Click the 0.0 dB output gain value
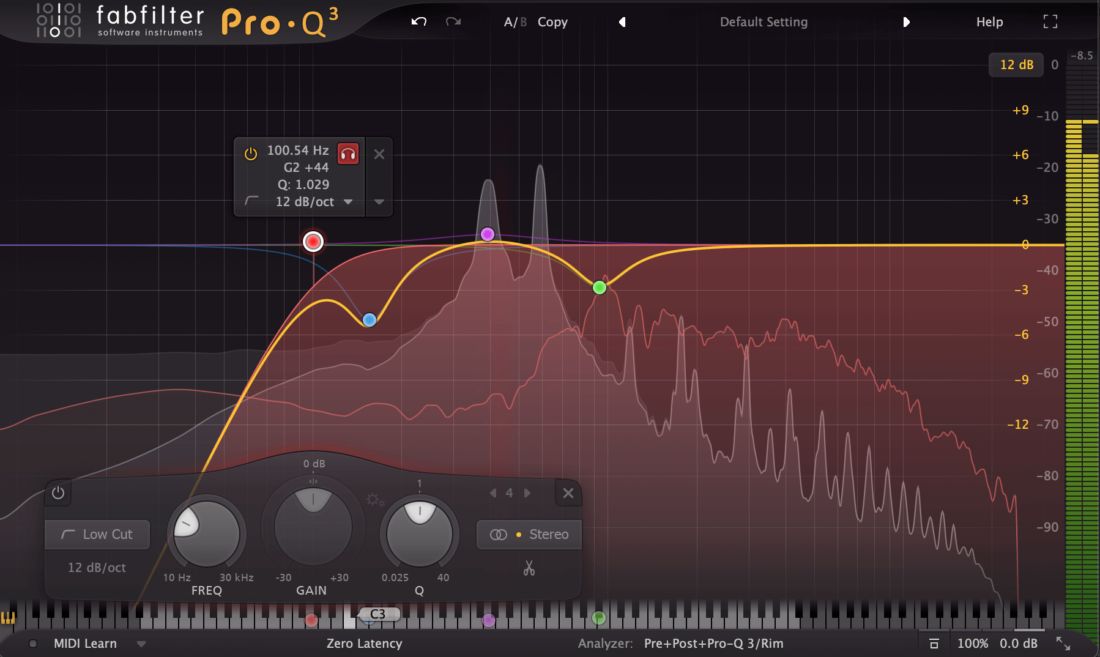Screen dimensions: 1100x657 (1019, 643)
